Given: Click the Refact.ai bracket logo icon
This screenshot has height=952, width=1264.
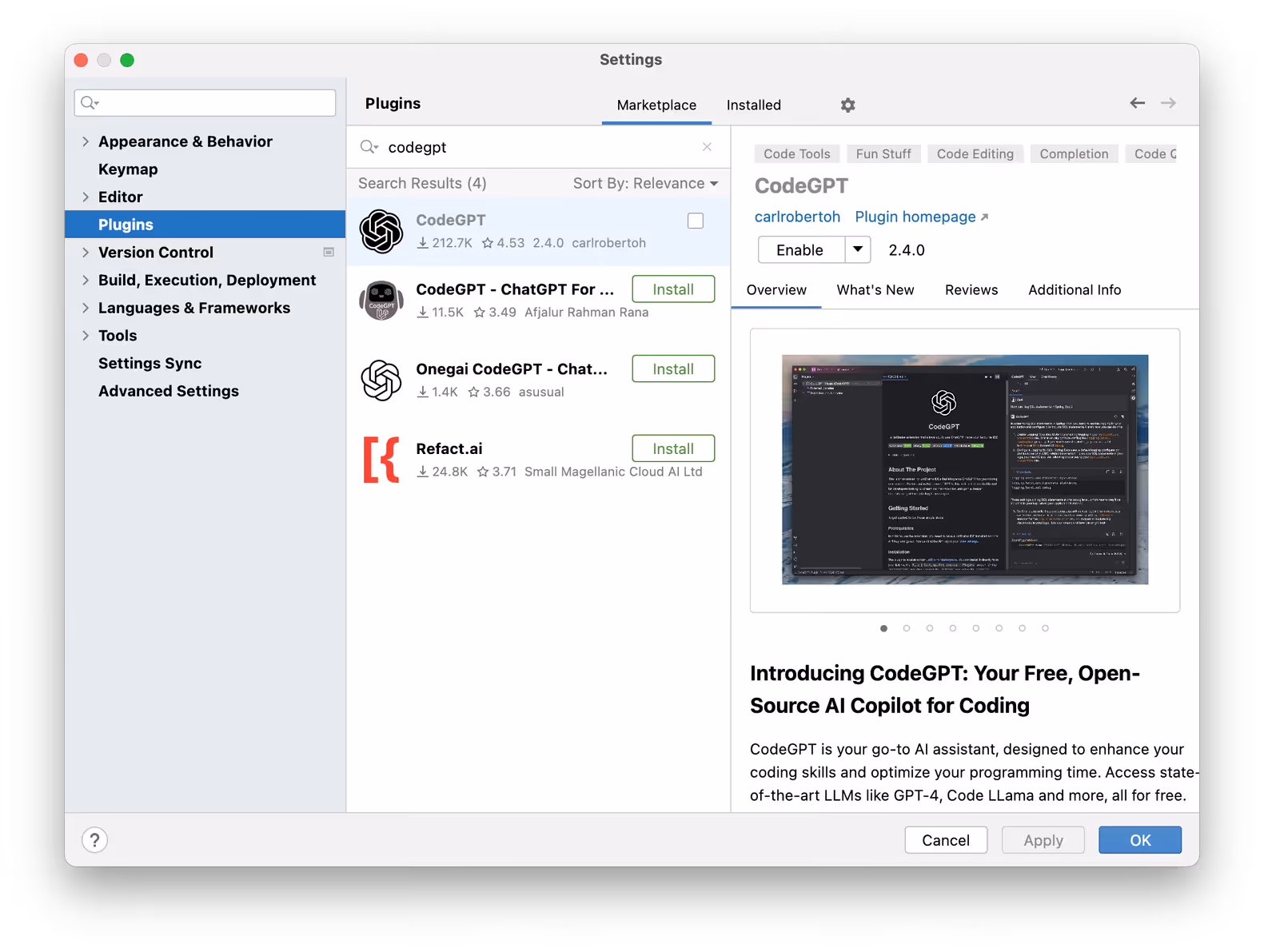Looking at the screenshot, I should click(381, 460).
